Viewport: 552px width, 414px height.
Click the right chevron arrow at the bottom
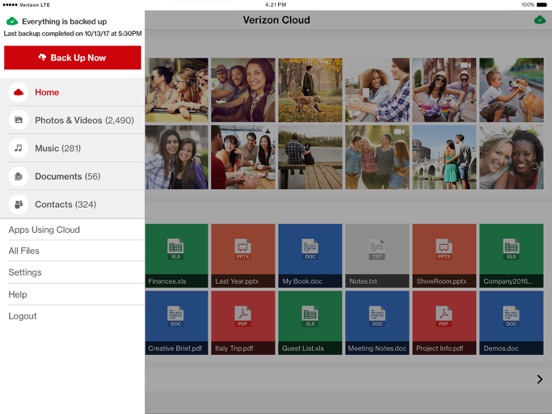(539, 379)
